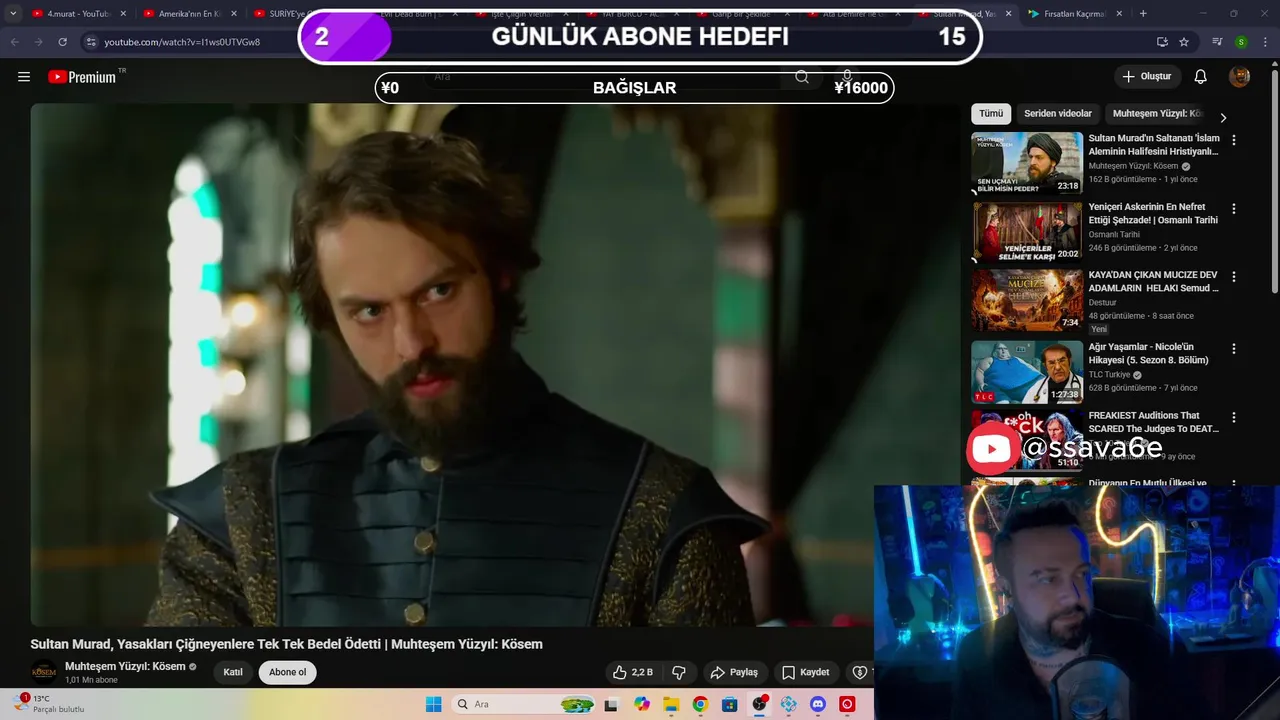
Task: Open options menu for Yeniçeri Askerinin En Nefret video
Action: click(1234, 209)
